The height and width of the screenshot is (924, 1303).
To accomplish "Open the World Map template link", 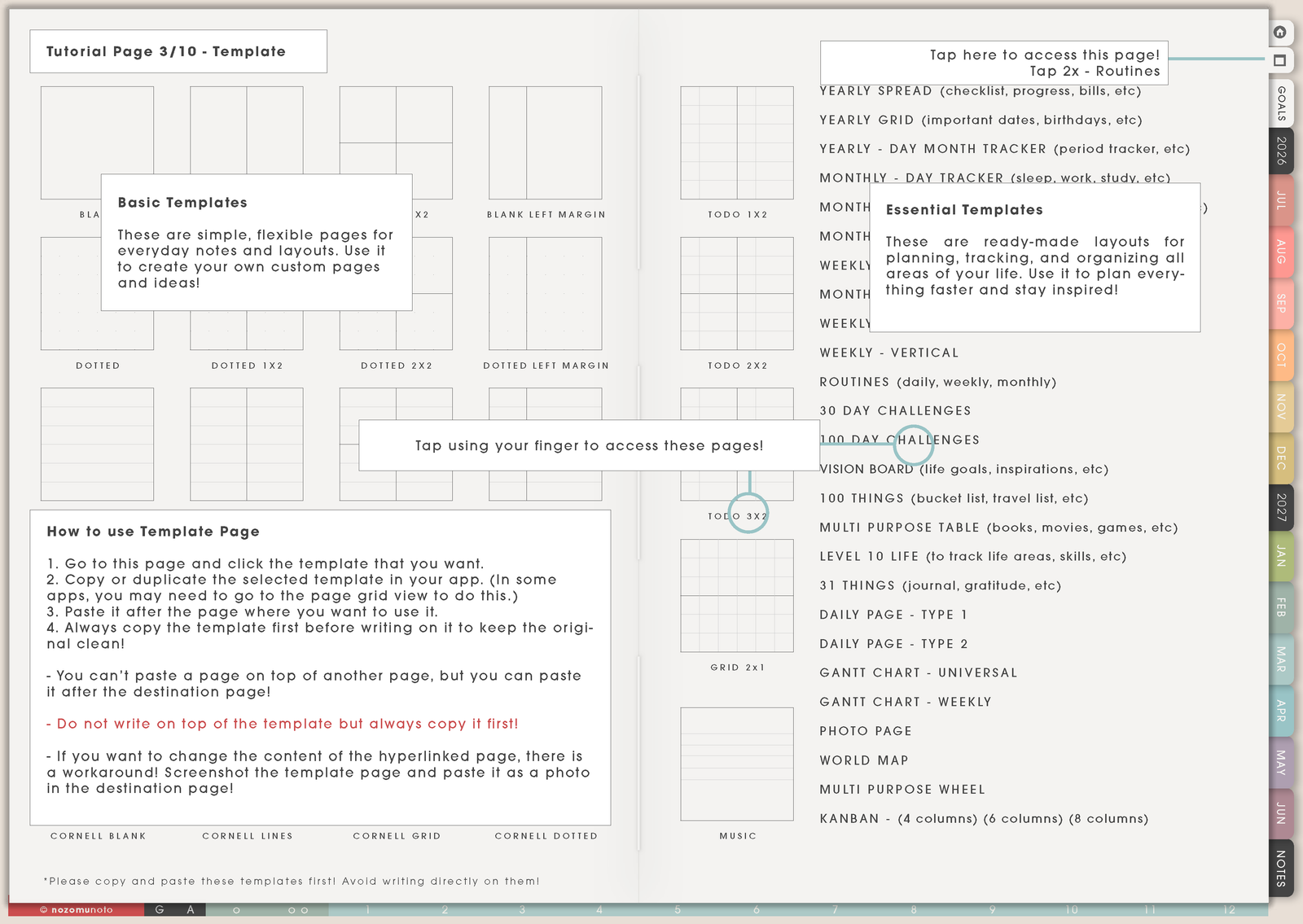I will [864, 760].
